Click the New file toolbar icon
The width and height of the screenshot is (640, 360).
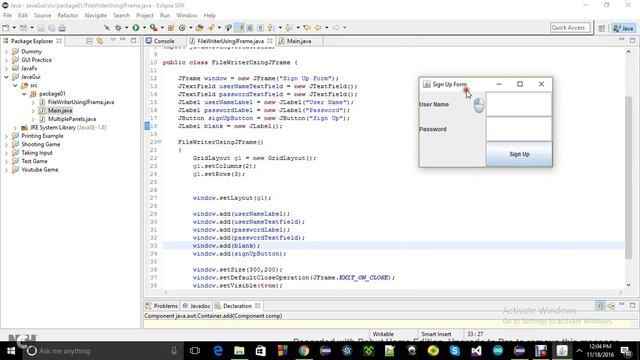pos(6,28)
